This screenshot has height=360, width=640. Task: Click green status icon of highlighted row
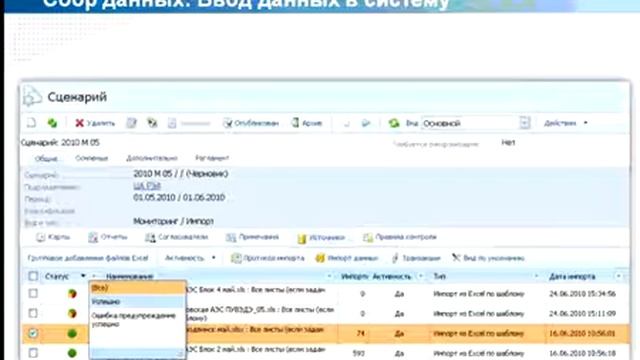pos(72,333)
